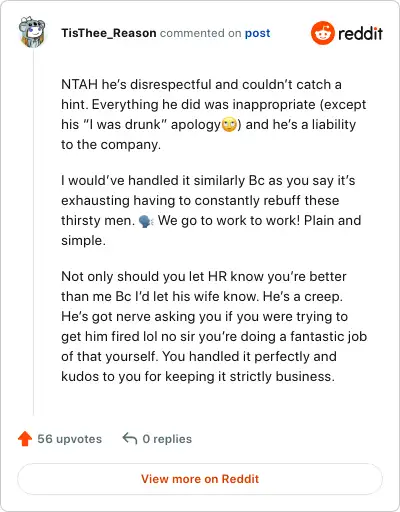This screenshot has width=400, height=512.
Task: Click TisThee_Reason's Snoo avatar image
Action: pos(32,32)
